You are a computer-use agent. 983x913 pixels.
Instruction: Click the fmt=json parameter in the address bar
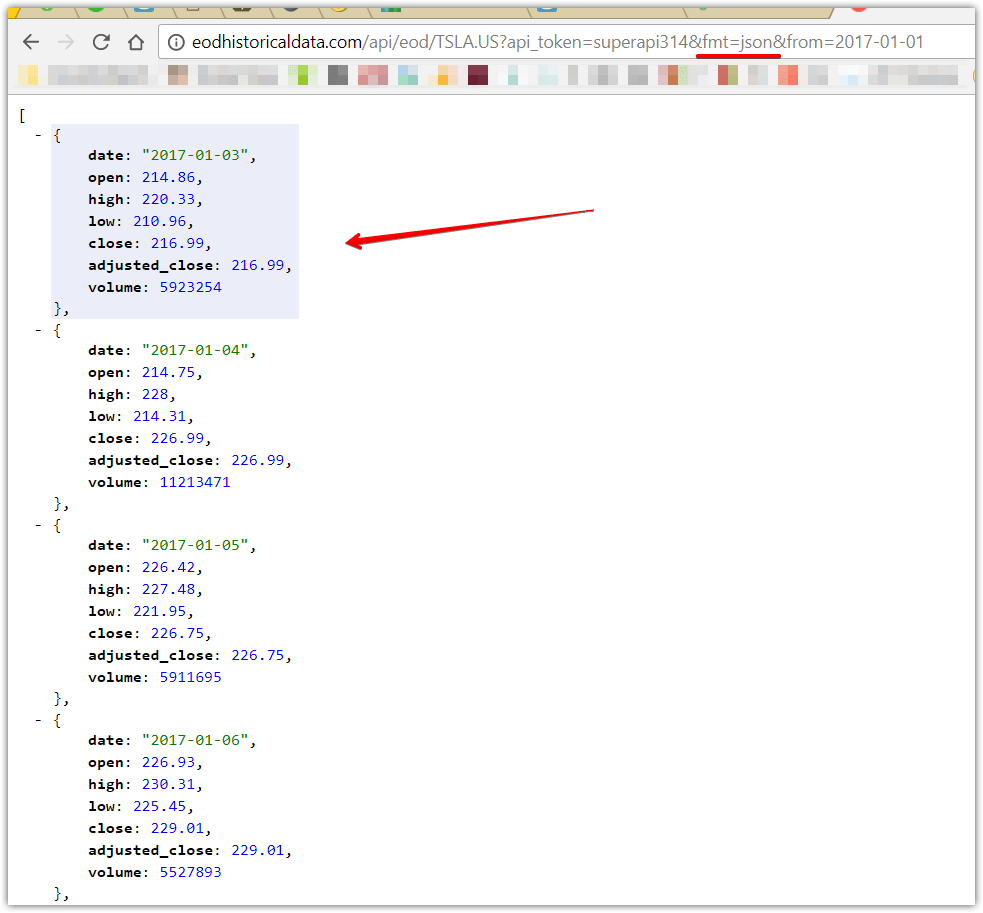(738, 42)
